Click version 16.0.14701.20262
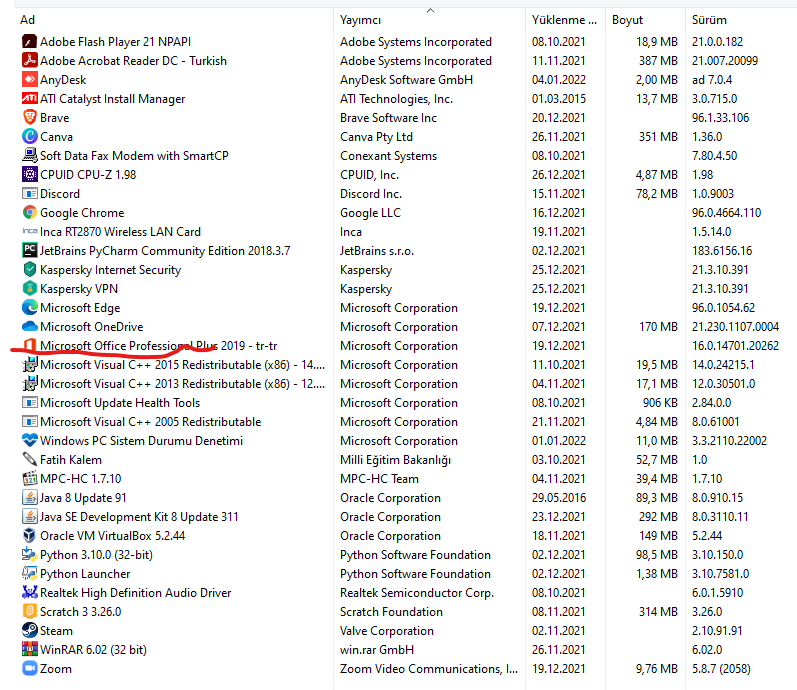 (x=735, y=346)
